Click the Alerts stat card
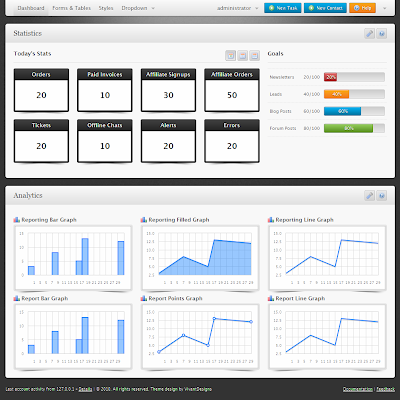 168,141
